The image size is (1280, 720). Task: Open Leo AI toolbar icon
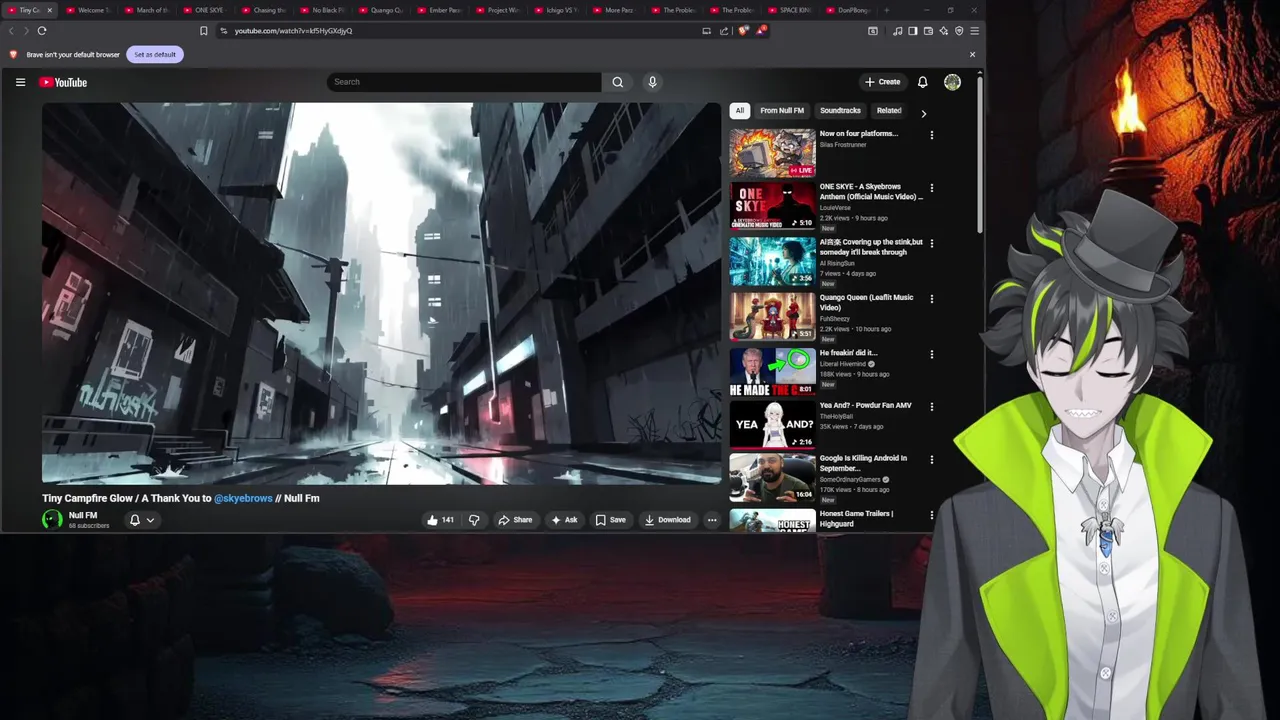tap(943, 31)
